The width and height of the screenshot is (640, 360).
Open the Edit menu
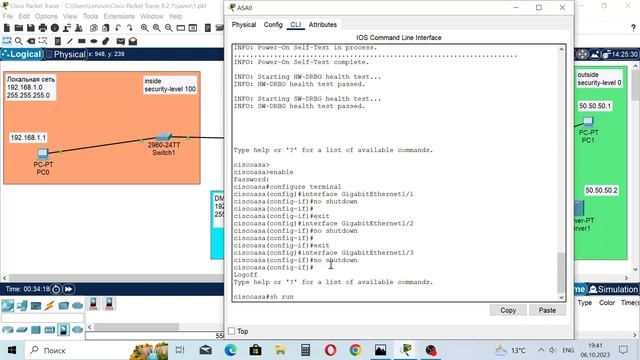tap(24, 16)
